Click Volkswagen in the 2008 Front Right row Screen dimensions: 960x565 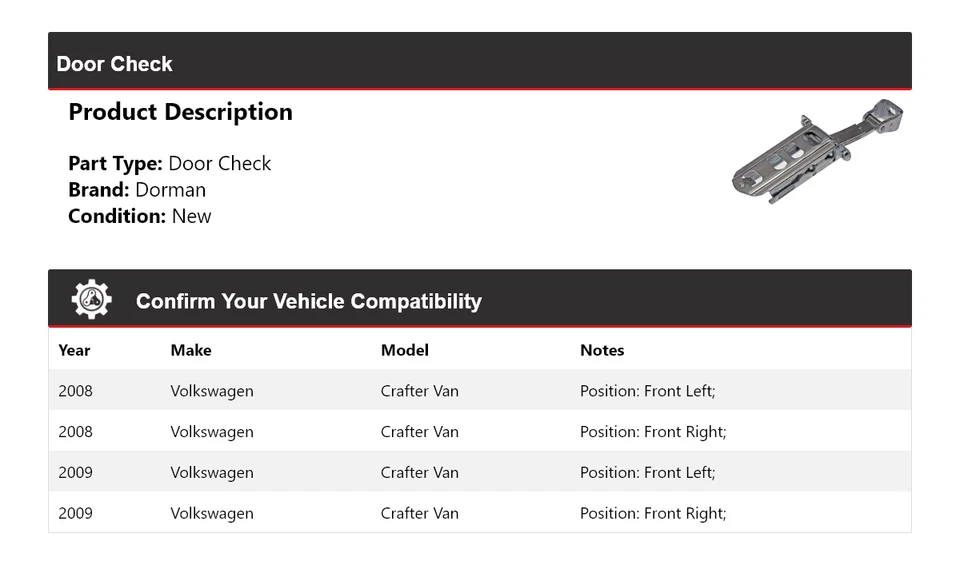pyautogui.click(x=212, y=432)
